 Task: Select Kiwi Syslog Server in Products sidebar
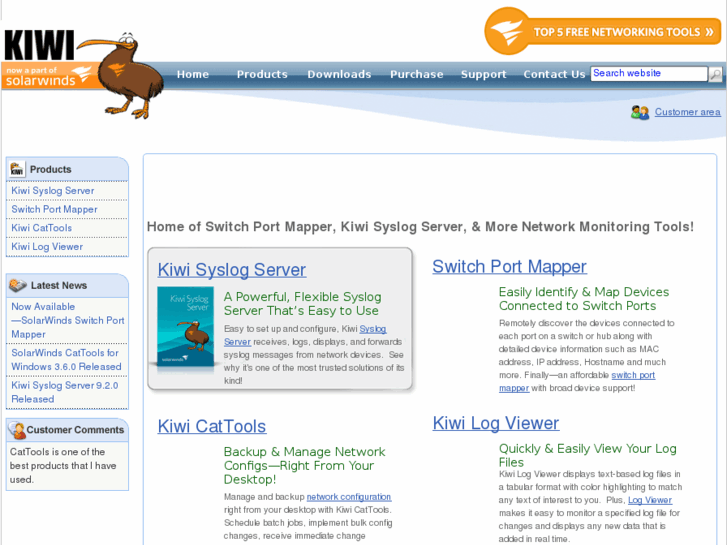tap(52, 191)
